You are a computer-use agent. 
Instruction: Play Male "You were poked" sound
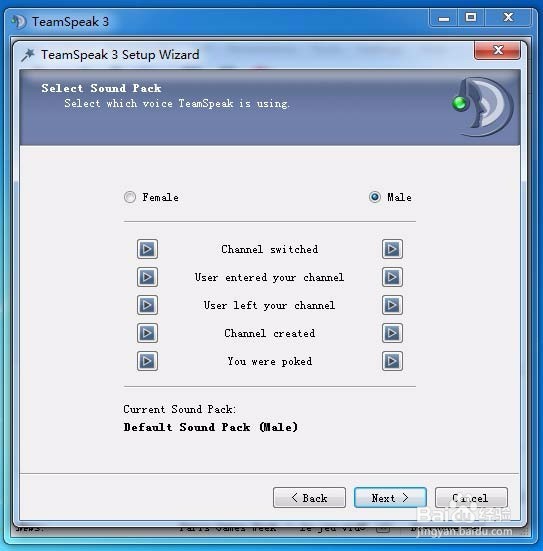tap(392, 361)
